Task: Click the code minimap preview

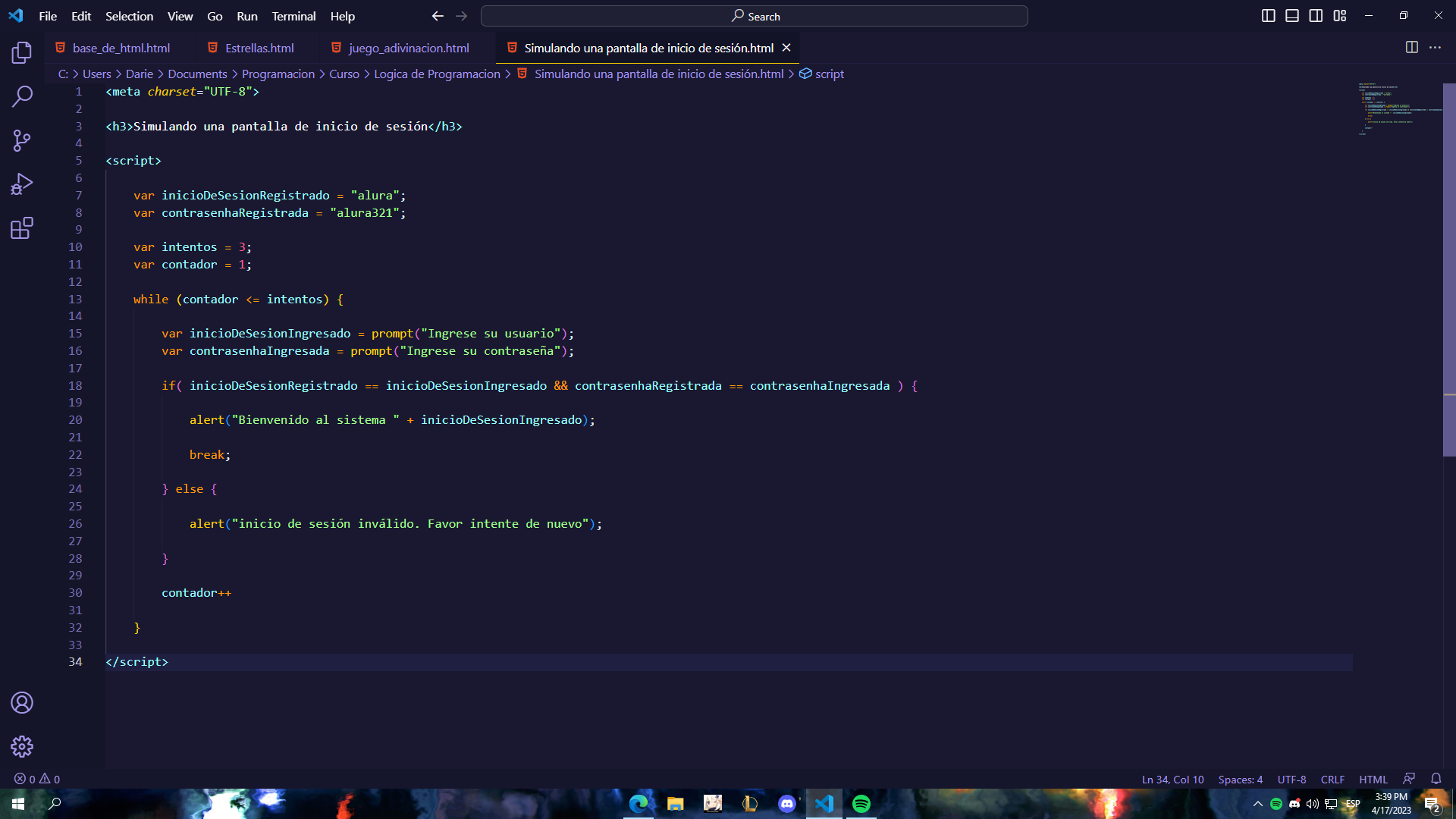Action: pyautogui.click(x=1399, y=110)
